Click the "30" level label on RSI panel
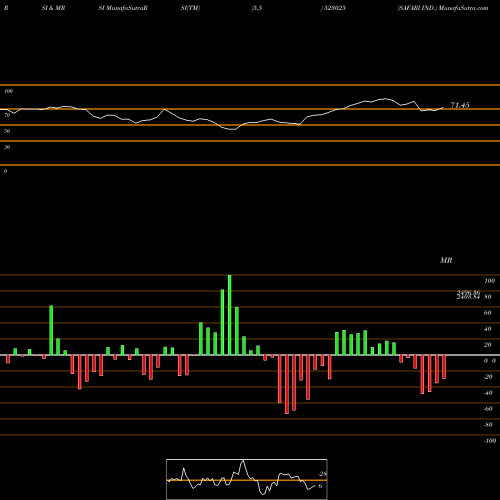500x500 pixels. tap(7, 147)
